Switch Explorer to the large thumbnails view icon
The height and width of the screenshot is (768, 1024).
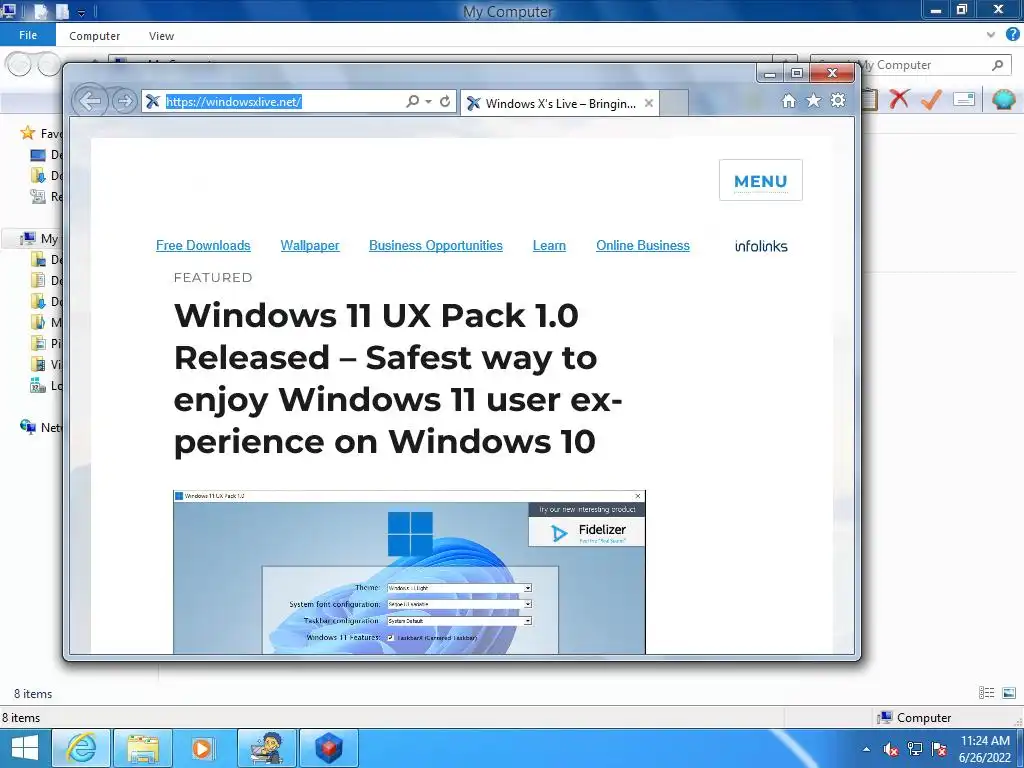[1009, 693]
